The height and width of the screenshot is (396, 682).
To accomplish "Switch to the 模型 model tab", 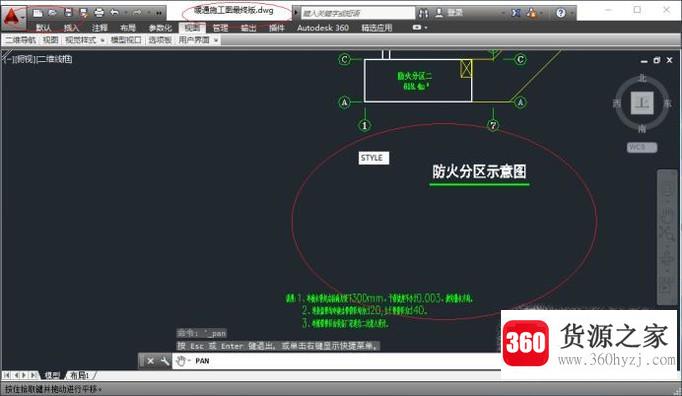I will (52, 375).
